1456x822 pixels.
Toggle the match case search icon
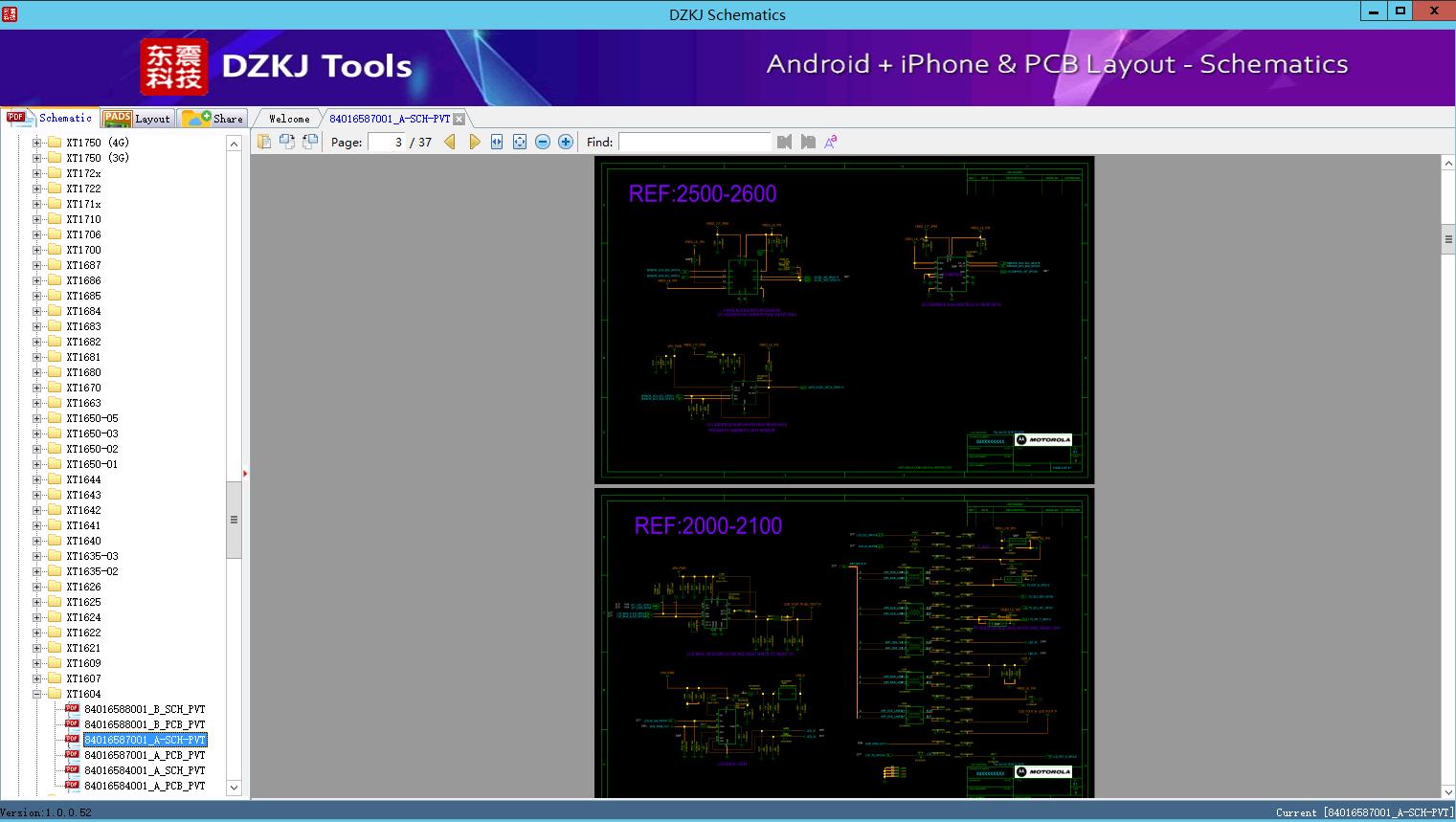[x=831, y=142]
